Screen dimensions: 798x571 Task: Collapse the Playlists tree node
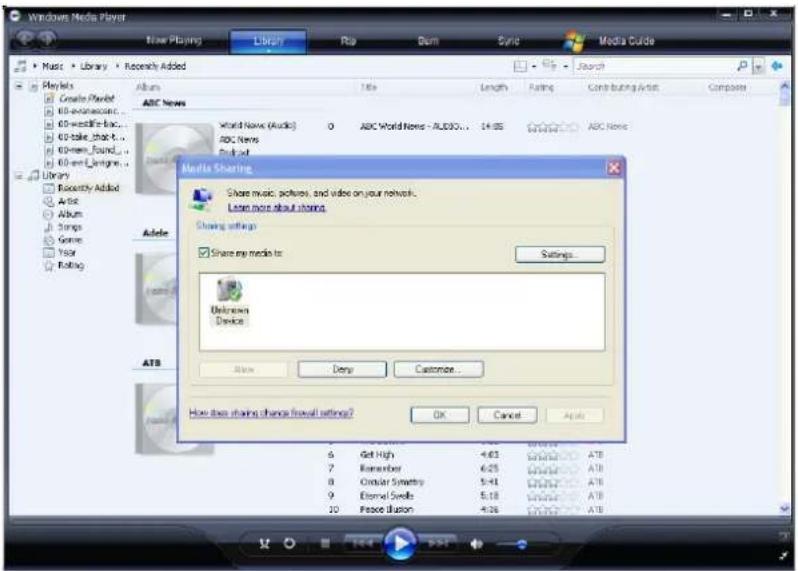19,85
